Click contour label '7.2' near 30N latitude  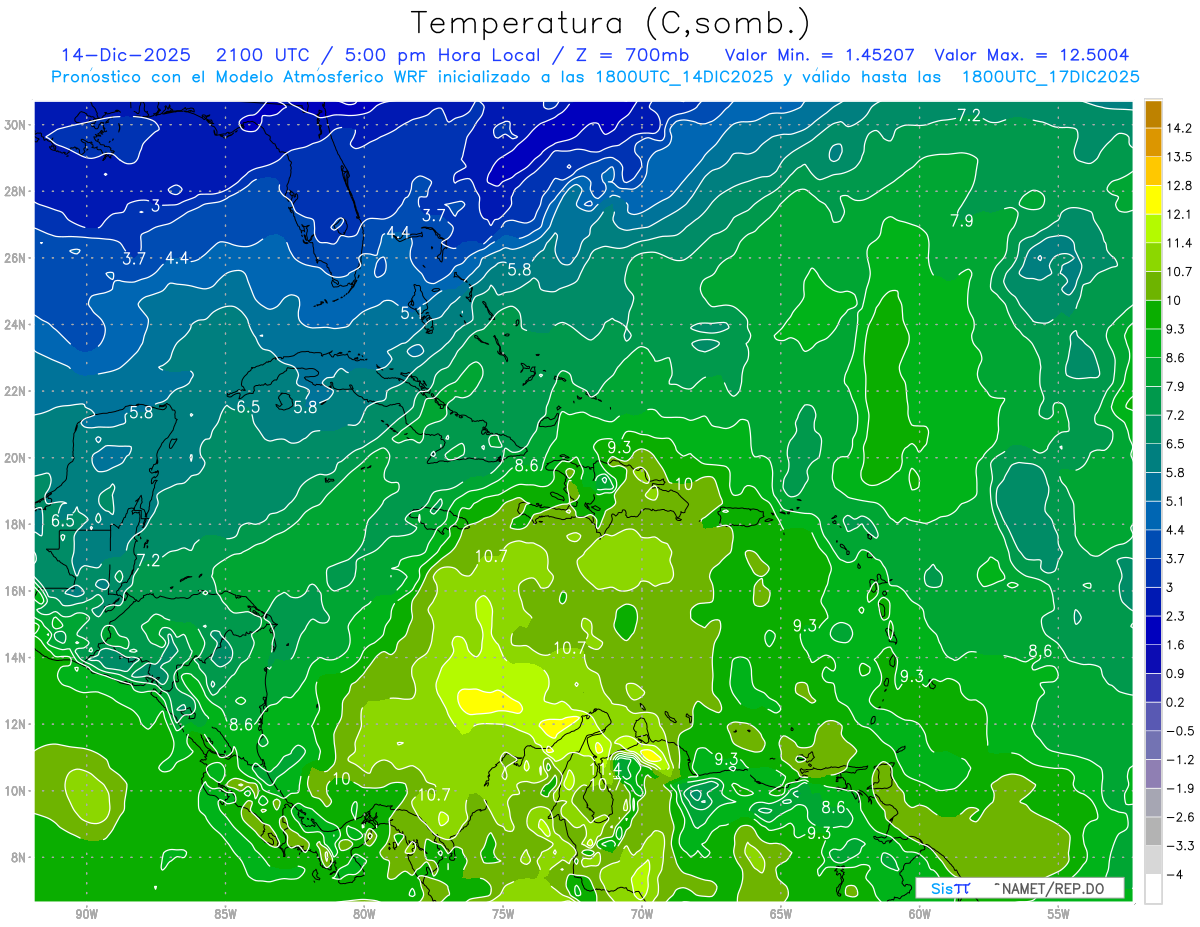coord(968,115)
